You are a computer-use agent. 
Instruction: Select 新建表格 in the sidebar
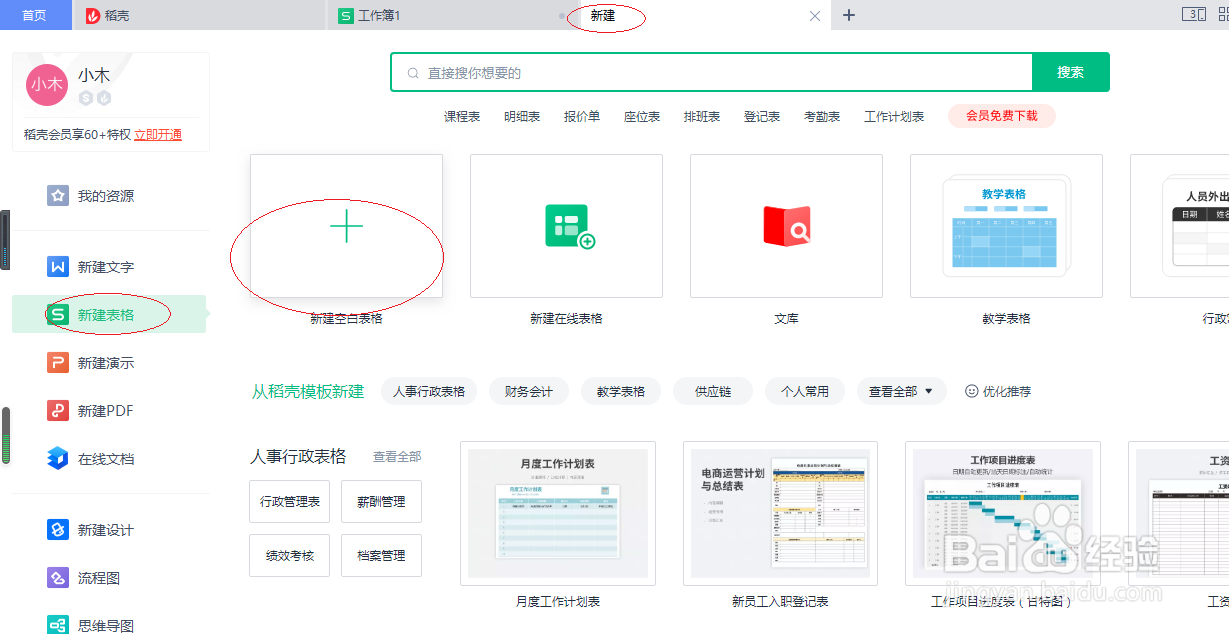coord(103,313)
